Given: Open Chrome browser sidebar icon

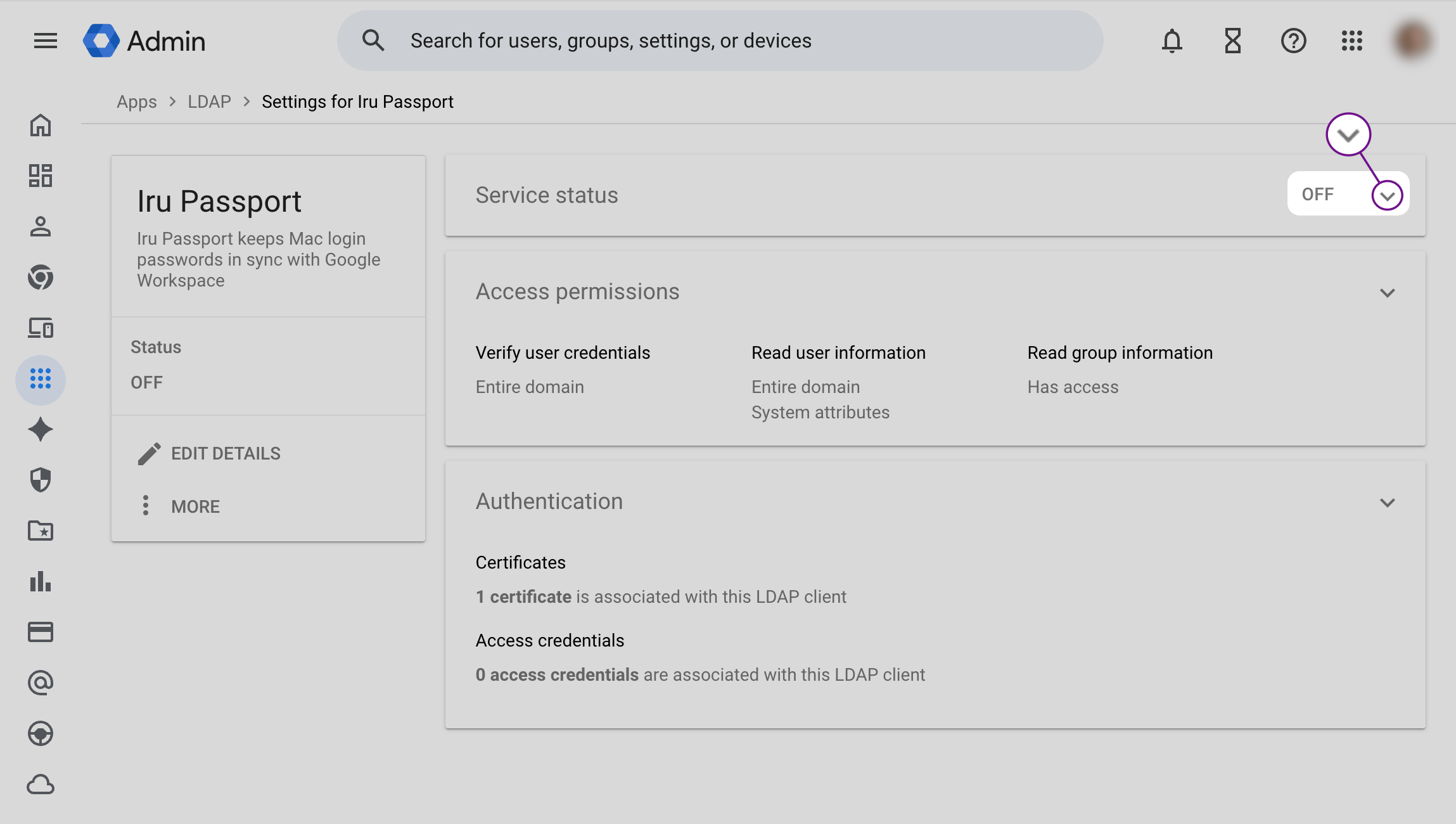Looking at the screenshot, I should [x=41, y=277].
